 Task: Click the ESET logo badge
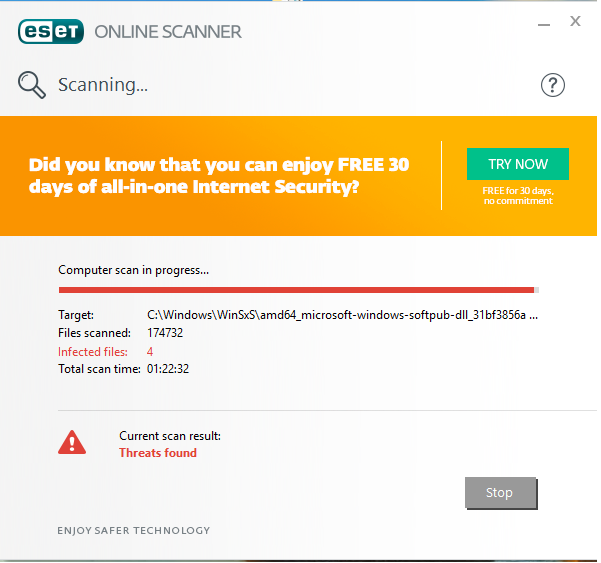tap(51, 31)
